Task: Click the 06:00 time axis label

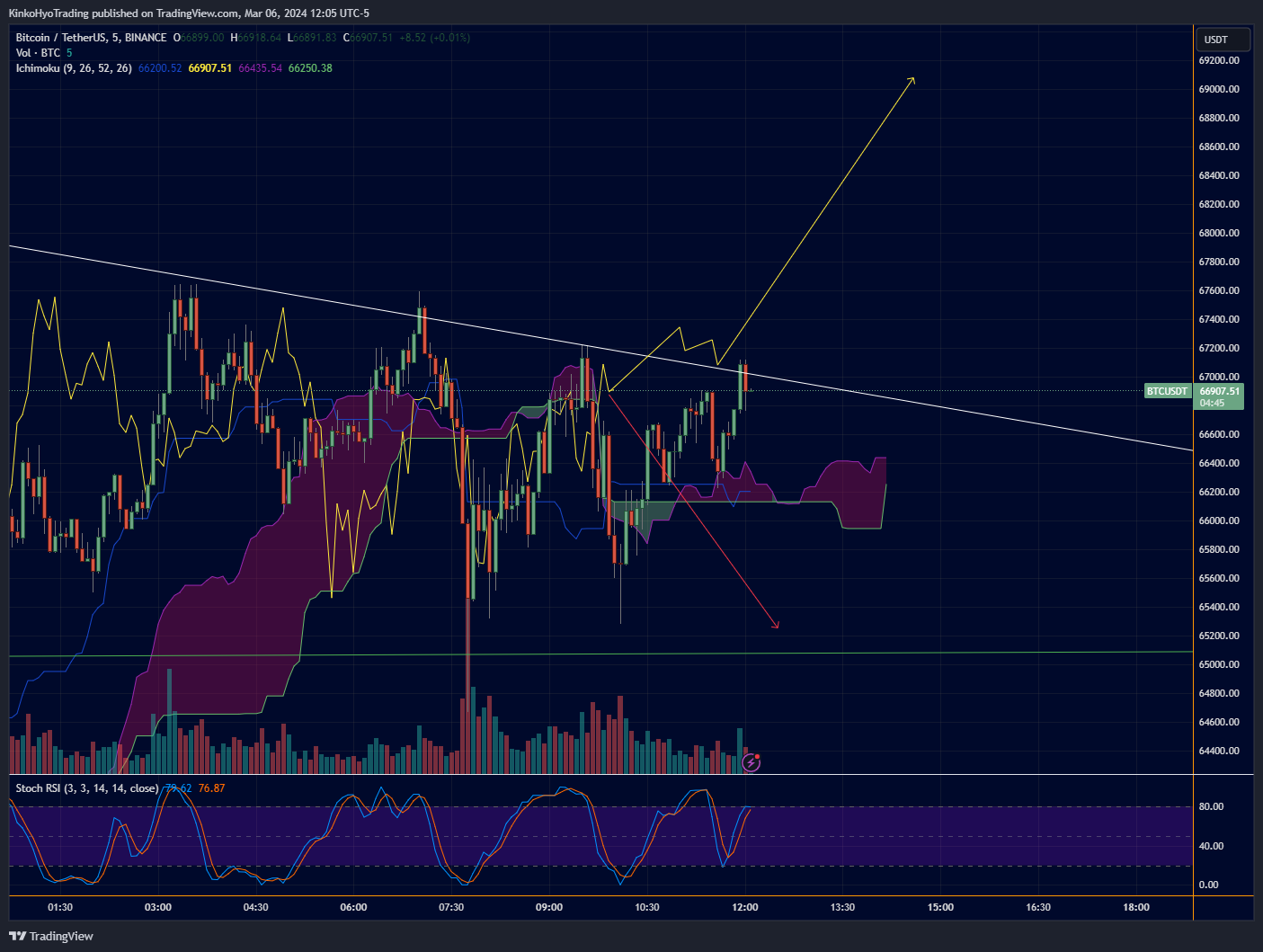Action: point(354,907)
